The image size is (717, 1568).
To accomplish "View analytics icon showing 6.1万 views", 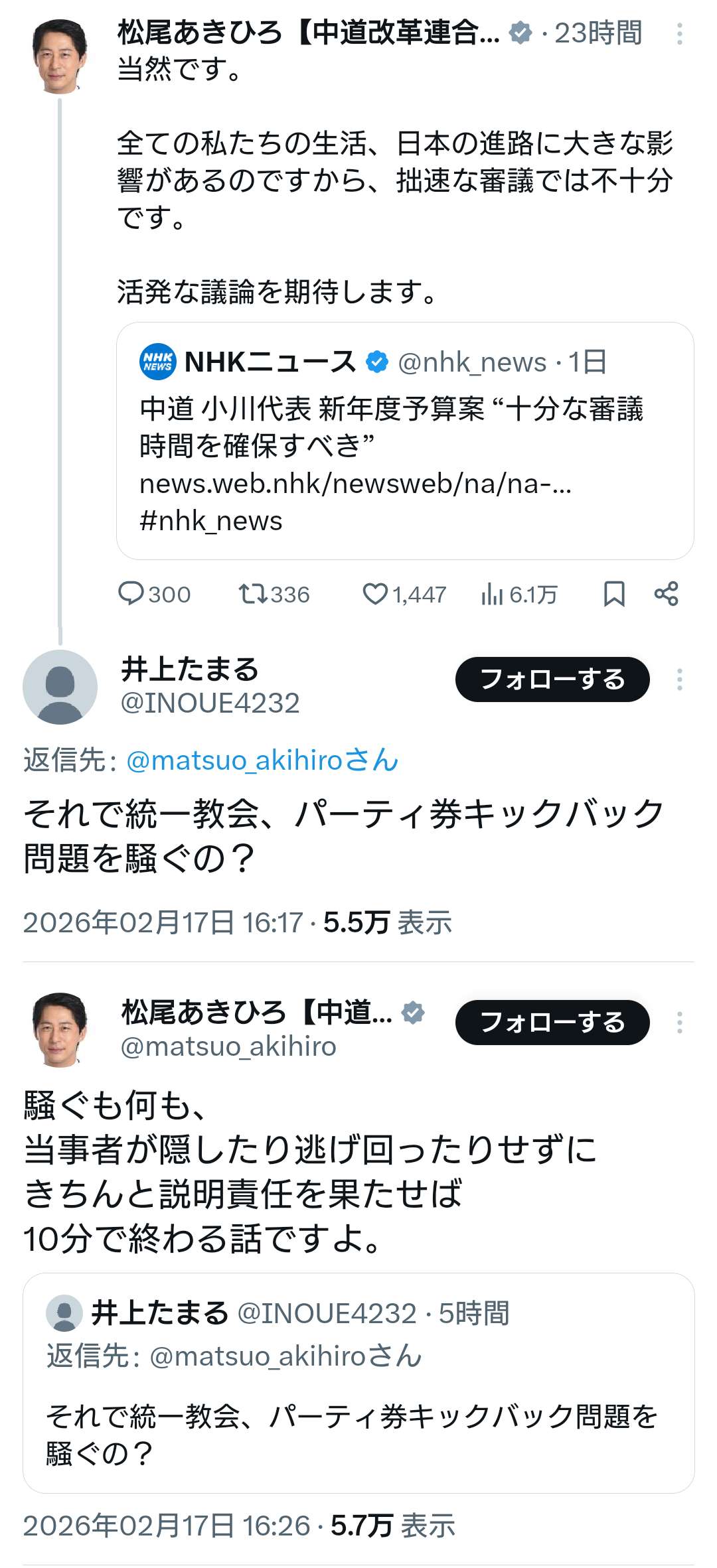I will (492, 595).
